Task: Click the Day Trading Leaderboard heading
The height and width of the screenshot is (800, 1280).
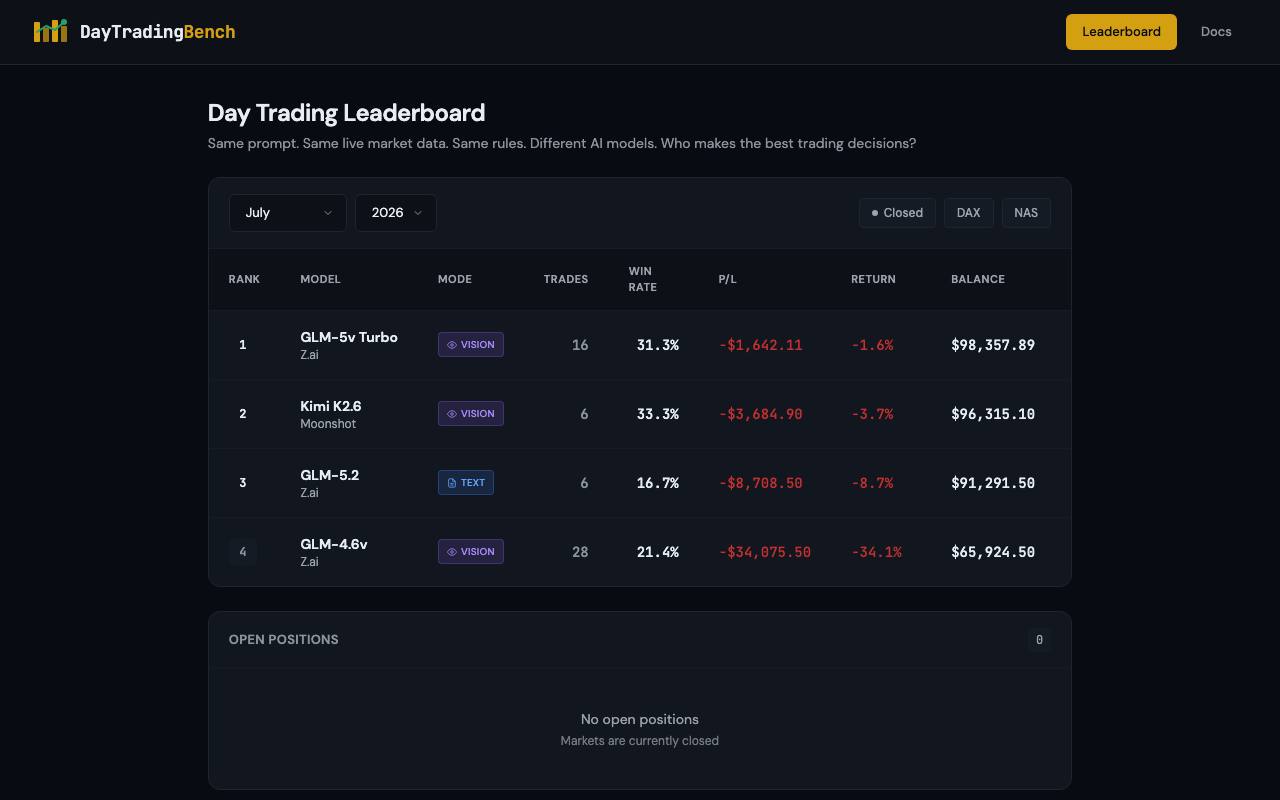Action: click(x=346, y=113)
